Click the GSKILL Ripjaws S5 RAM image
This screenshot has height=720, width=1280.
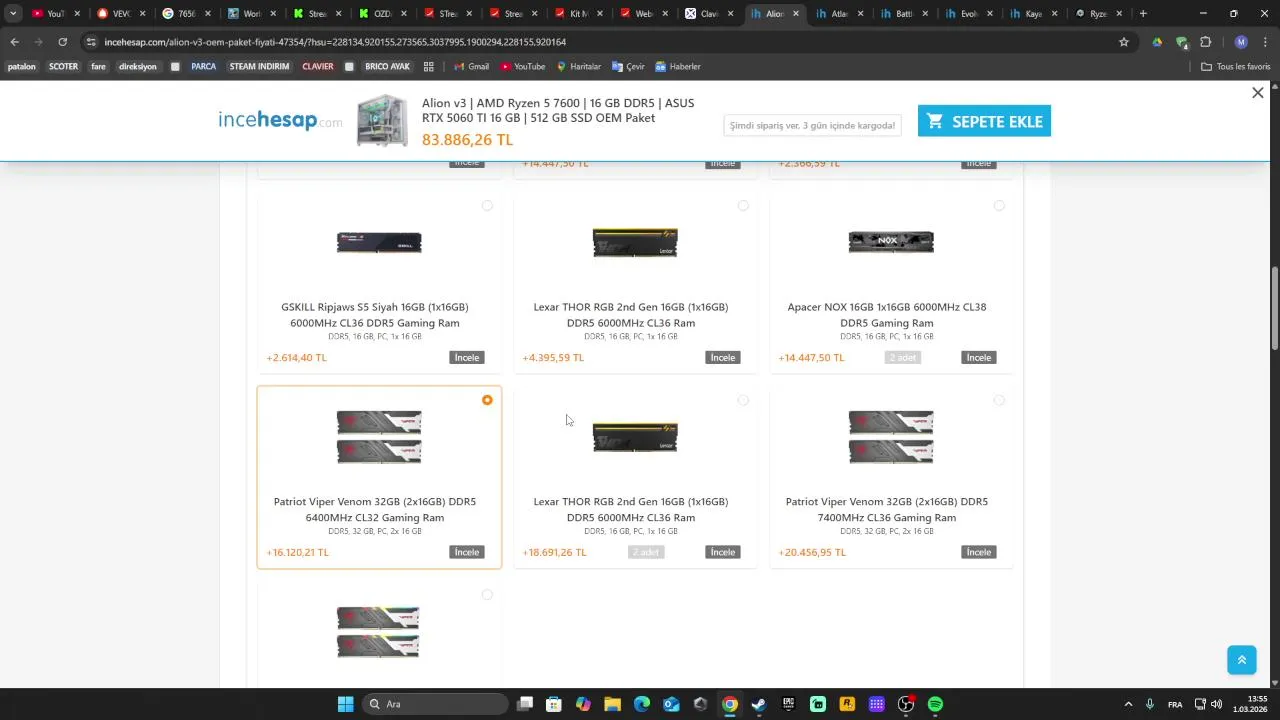(x=379, y=242)
